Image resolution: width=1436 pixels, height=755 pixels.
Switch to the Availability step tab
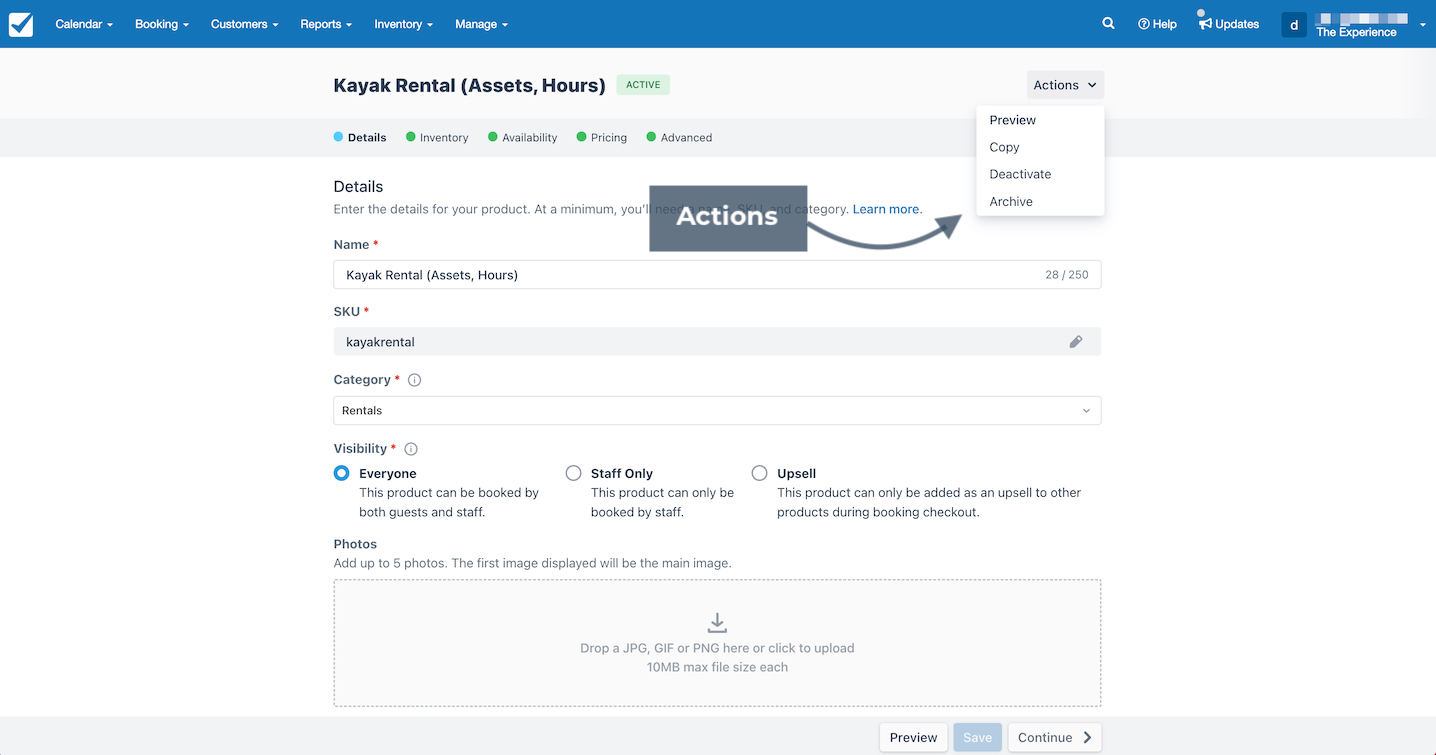tap(522, 137)
